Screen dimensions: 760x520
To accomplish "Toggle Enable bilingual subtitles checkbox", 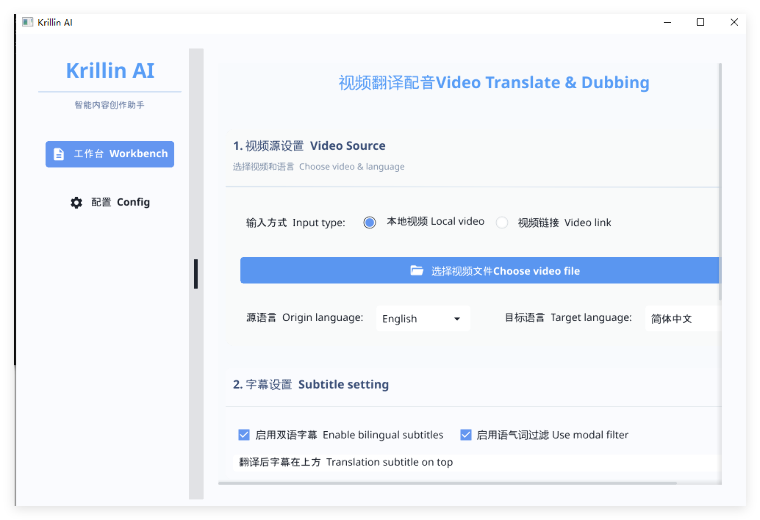I will (244, 435).
